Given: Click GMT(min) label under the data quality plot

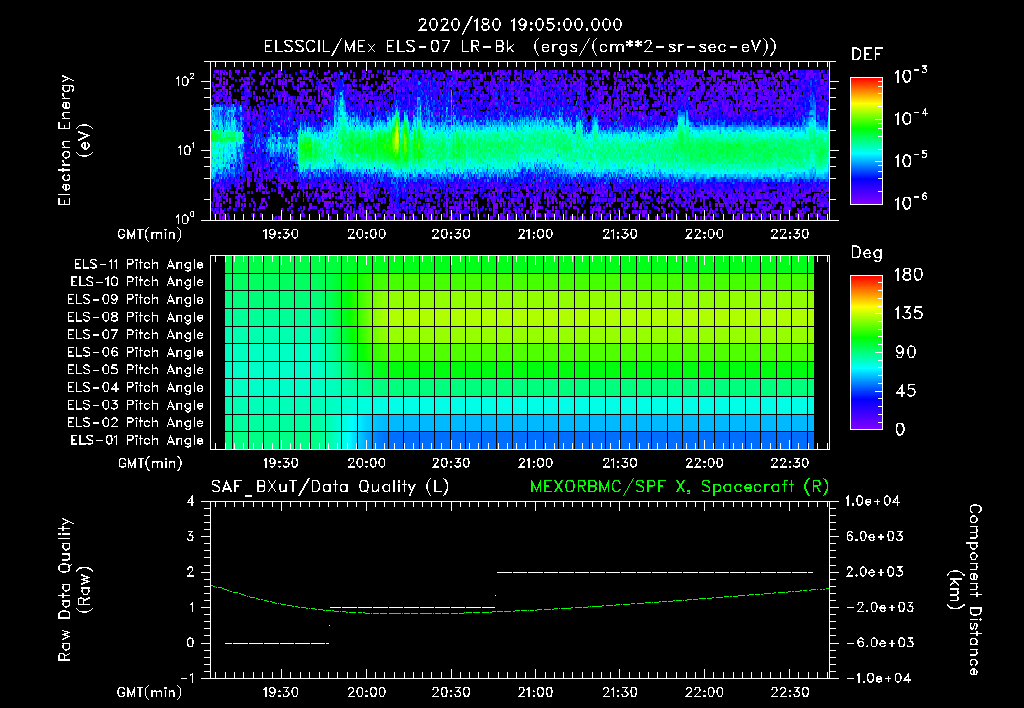Looking at the screenshot, I should click(150, 692).
